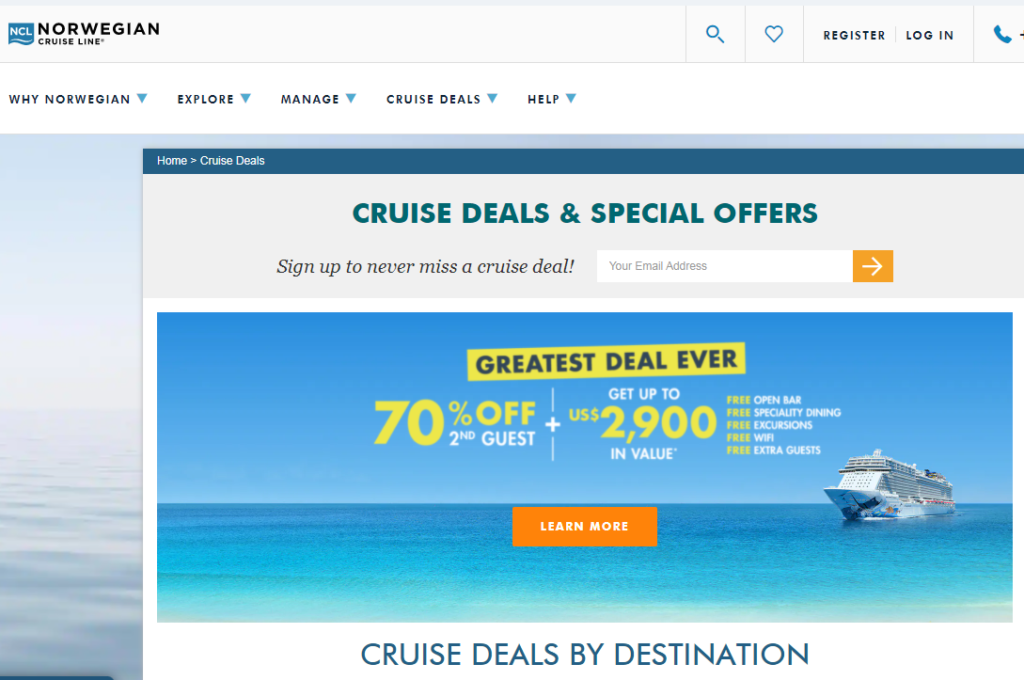Submit email with orange arrow button
Image resolution: width=1024 pixels, height=680 pixels.
click(x=872, y=266)
